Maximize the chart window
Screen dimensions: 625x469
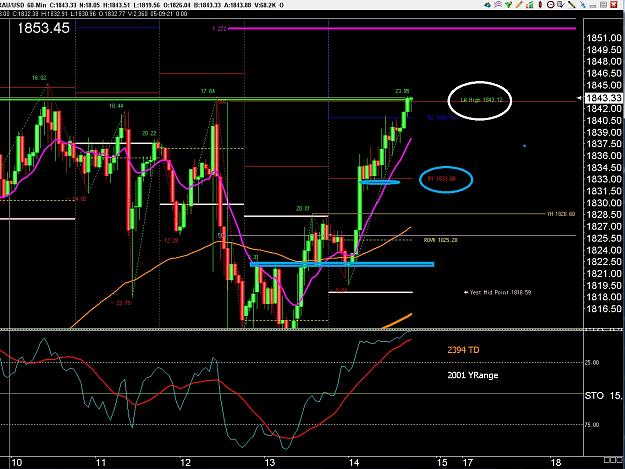point(603,5)
